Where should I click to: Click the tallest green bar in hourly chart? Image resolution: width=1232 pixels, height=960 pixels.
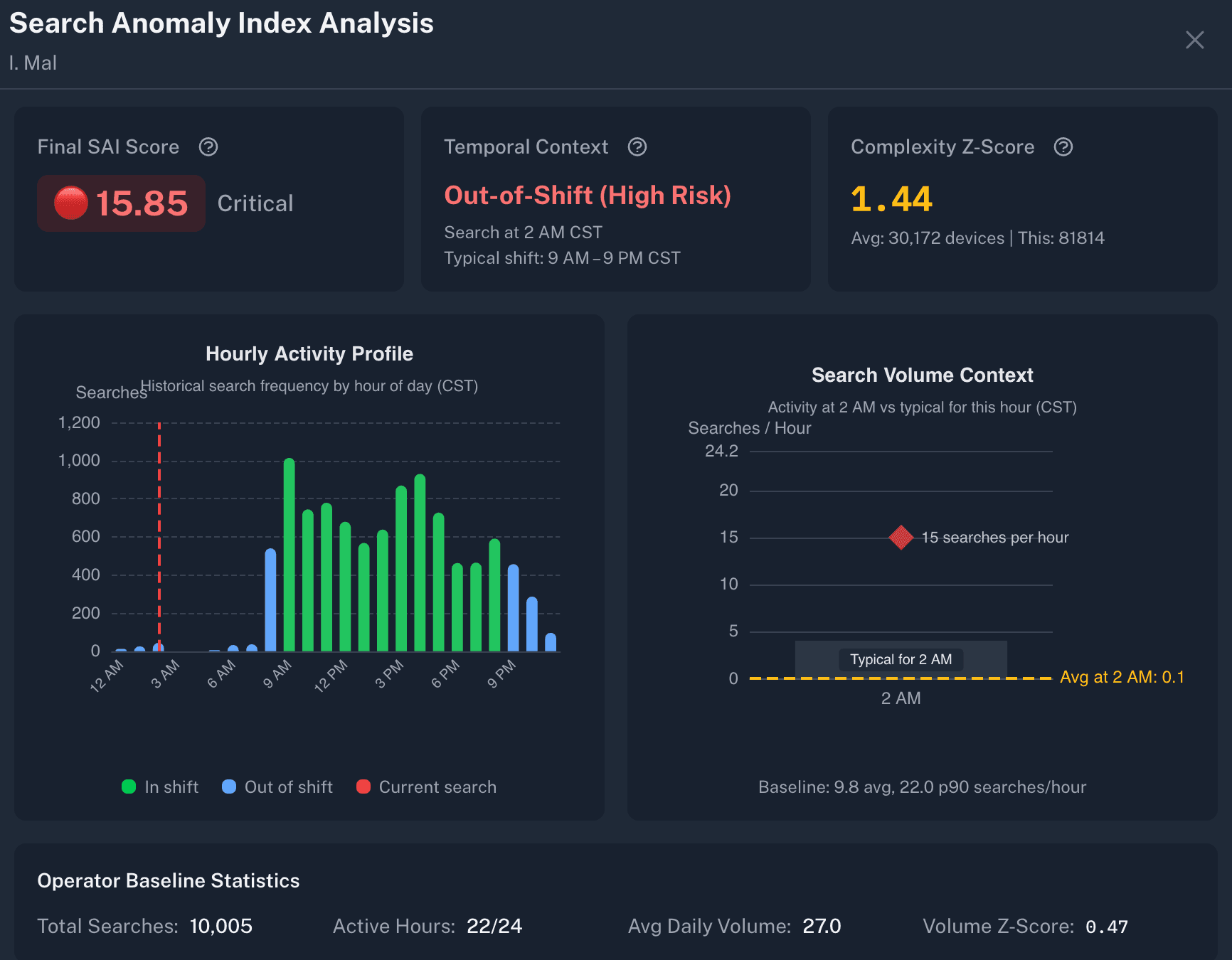289,555
